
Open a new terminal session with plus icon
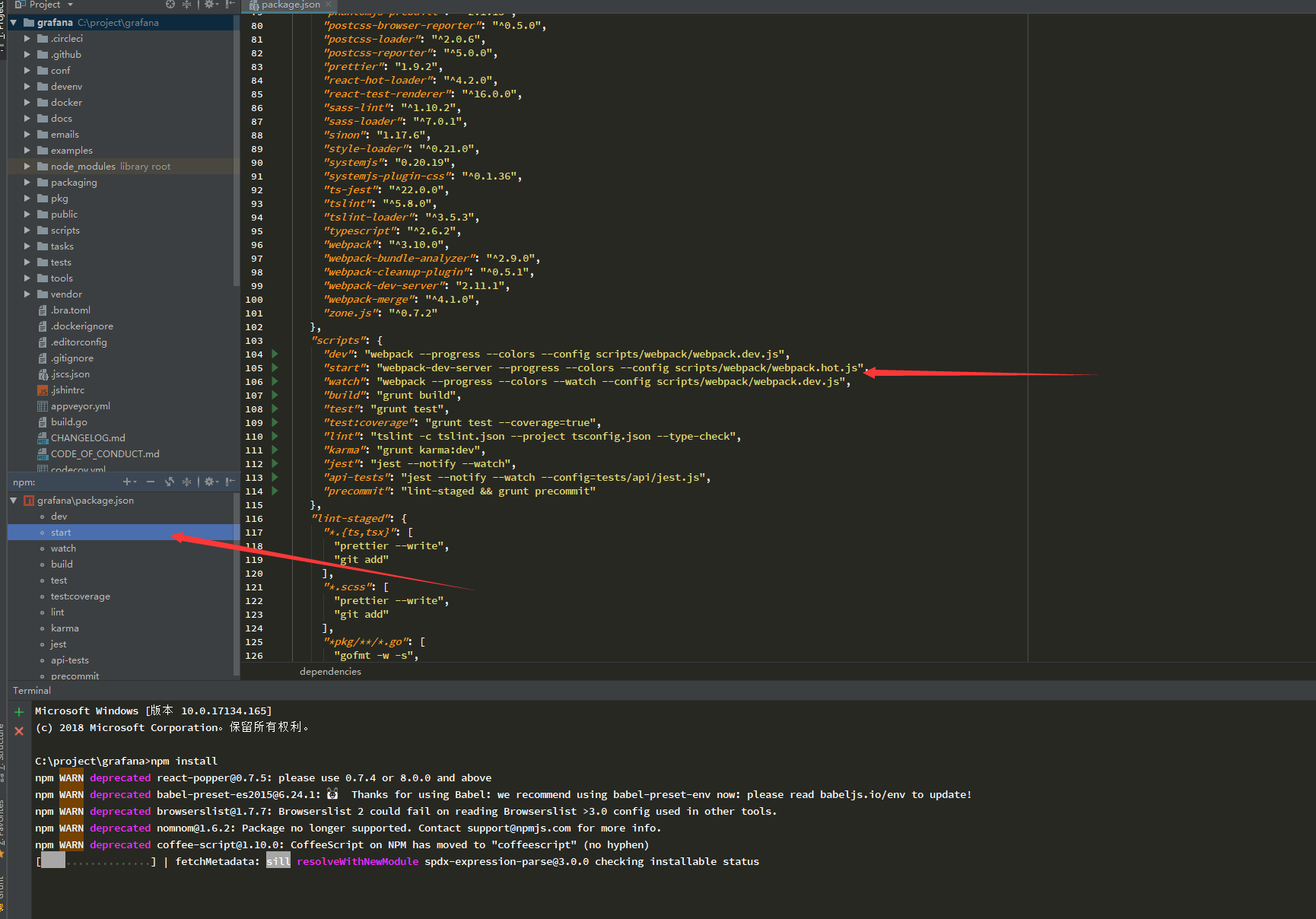coord(19,712)
